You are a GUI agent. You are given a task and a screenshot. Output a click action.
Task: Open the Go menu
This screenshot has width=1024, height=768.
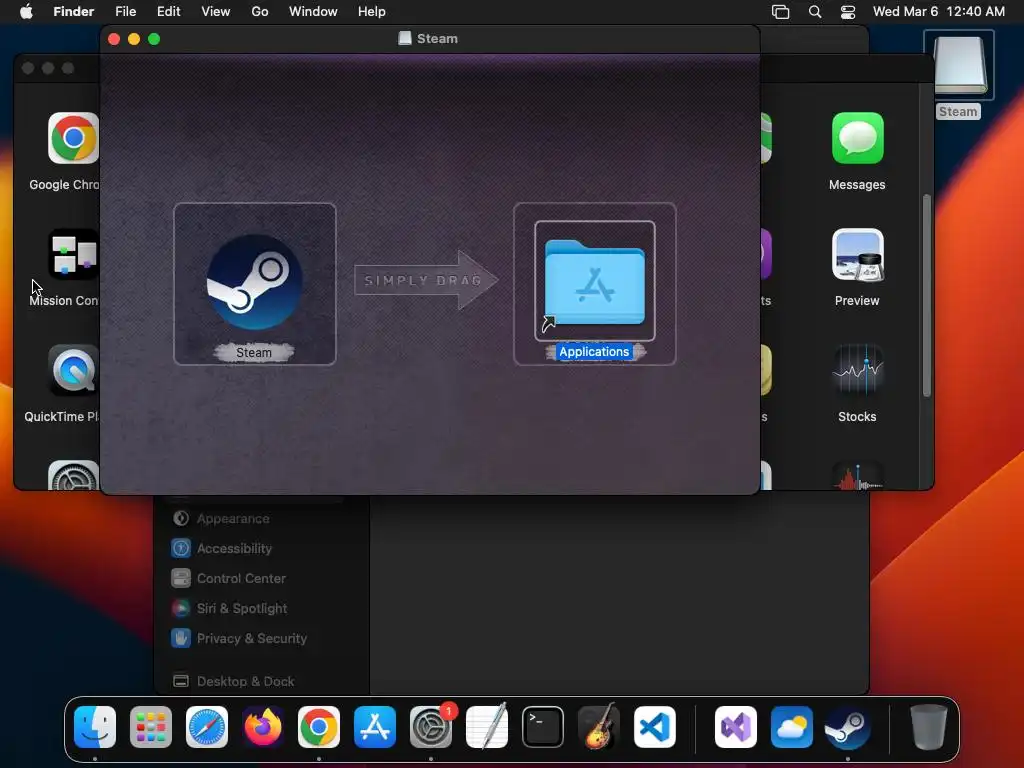(x=260, y=11)
